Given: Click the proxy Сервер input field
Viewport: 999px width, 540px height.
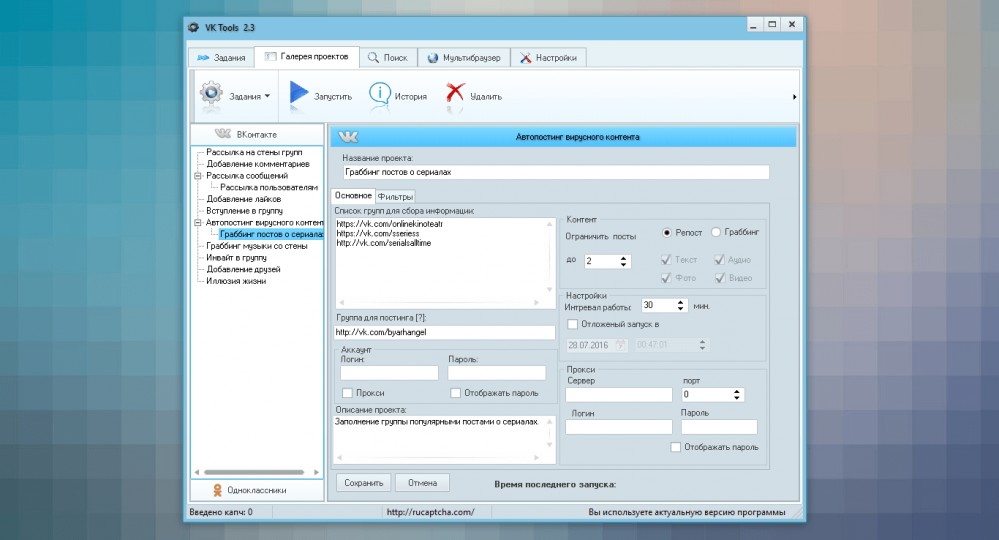Looking at the screenshot, I should (619, 395).
